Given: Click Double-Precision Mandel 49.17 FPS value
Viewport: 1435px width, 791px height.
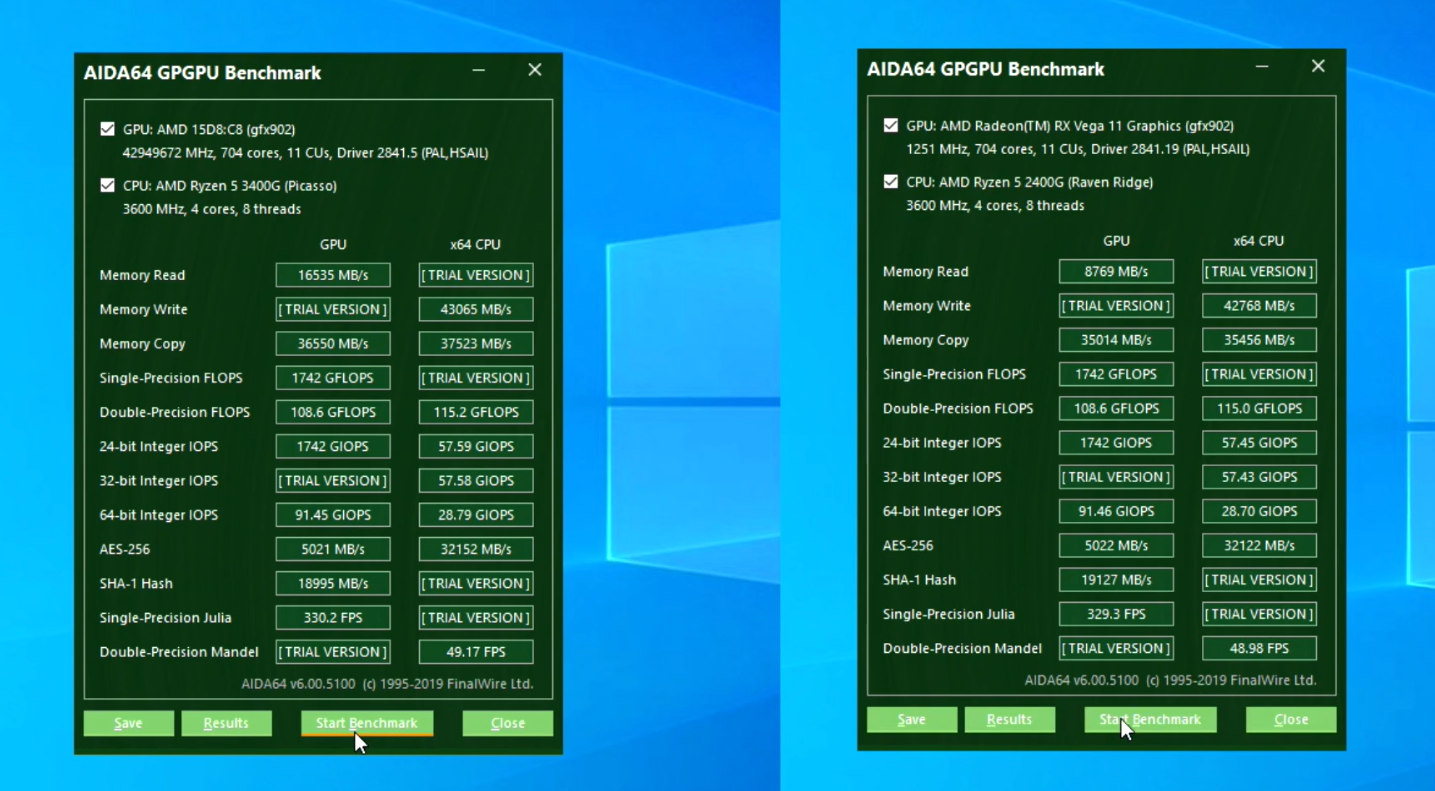Looking at the screenshot, I should (x=476, y=651).
